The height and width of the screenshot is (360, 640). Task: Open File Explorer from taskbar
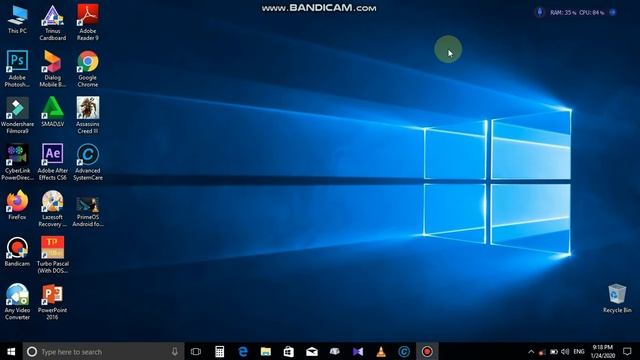266,351
